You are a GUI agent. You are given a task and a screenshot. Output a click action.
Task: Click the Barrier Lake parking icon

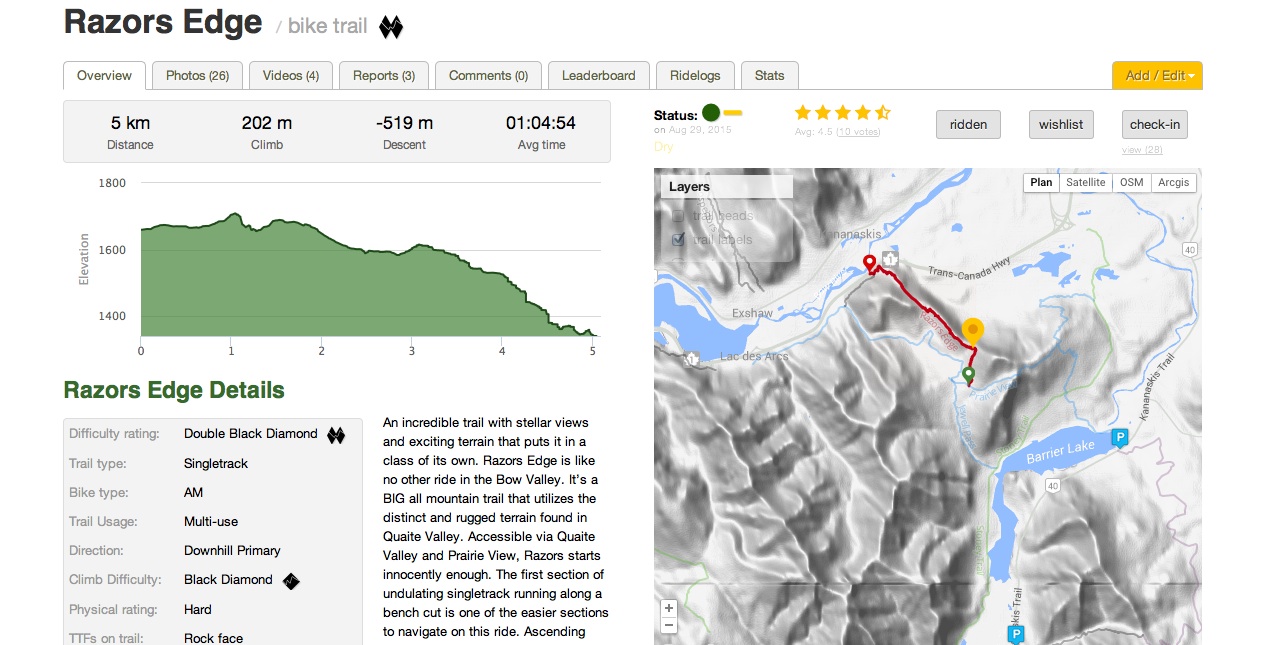coord(1120,437)
